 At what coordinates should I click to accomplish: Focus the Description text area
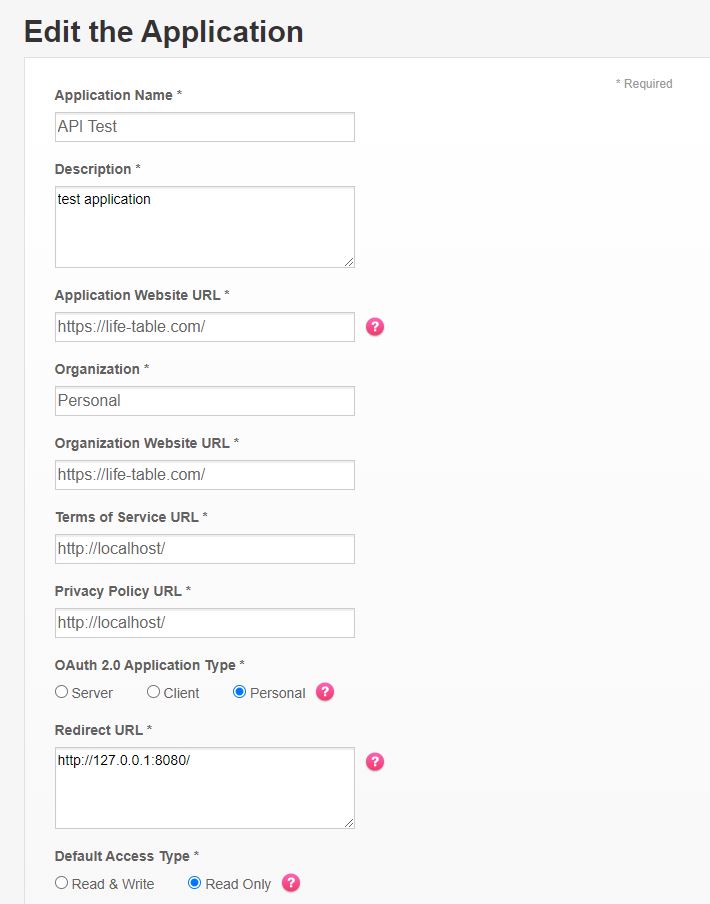204,226
